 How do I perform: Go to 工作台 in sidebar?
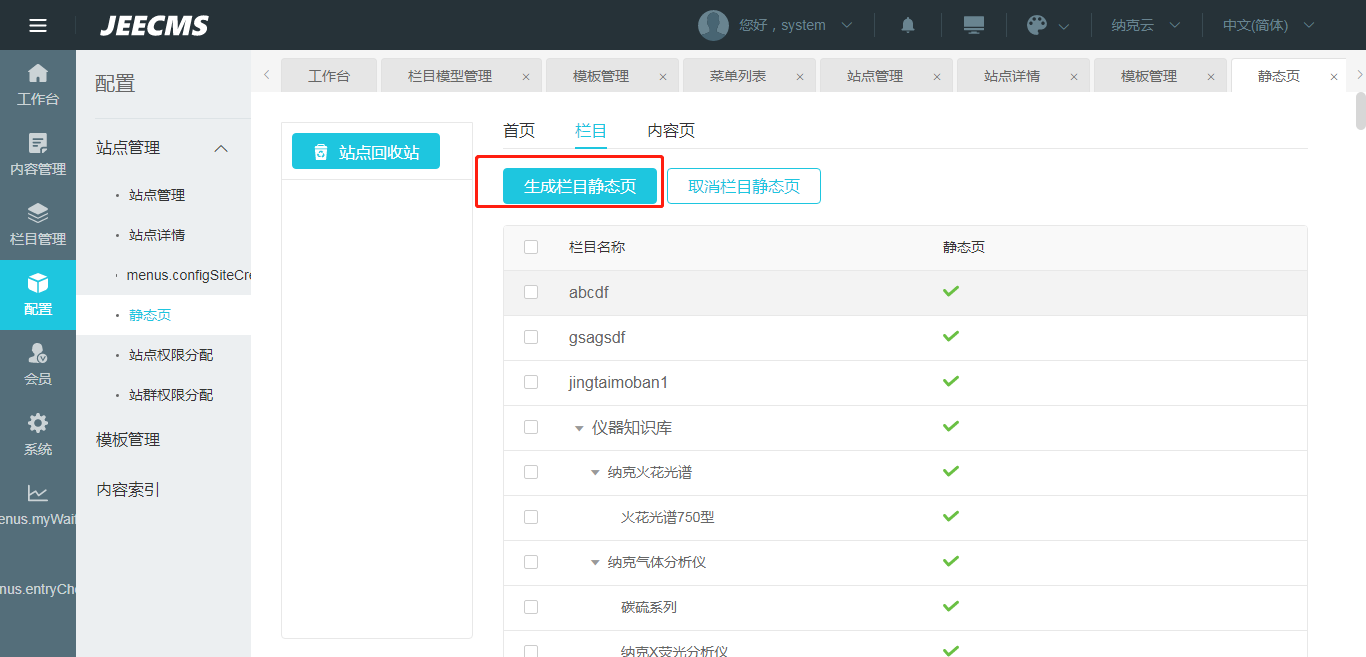(x=38, y=85)
